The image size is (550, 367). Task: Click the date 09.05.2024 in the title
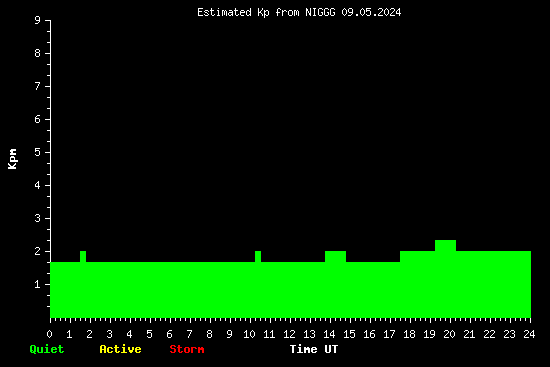(371, 12)
